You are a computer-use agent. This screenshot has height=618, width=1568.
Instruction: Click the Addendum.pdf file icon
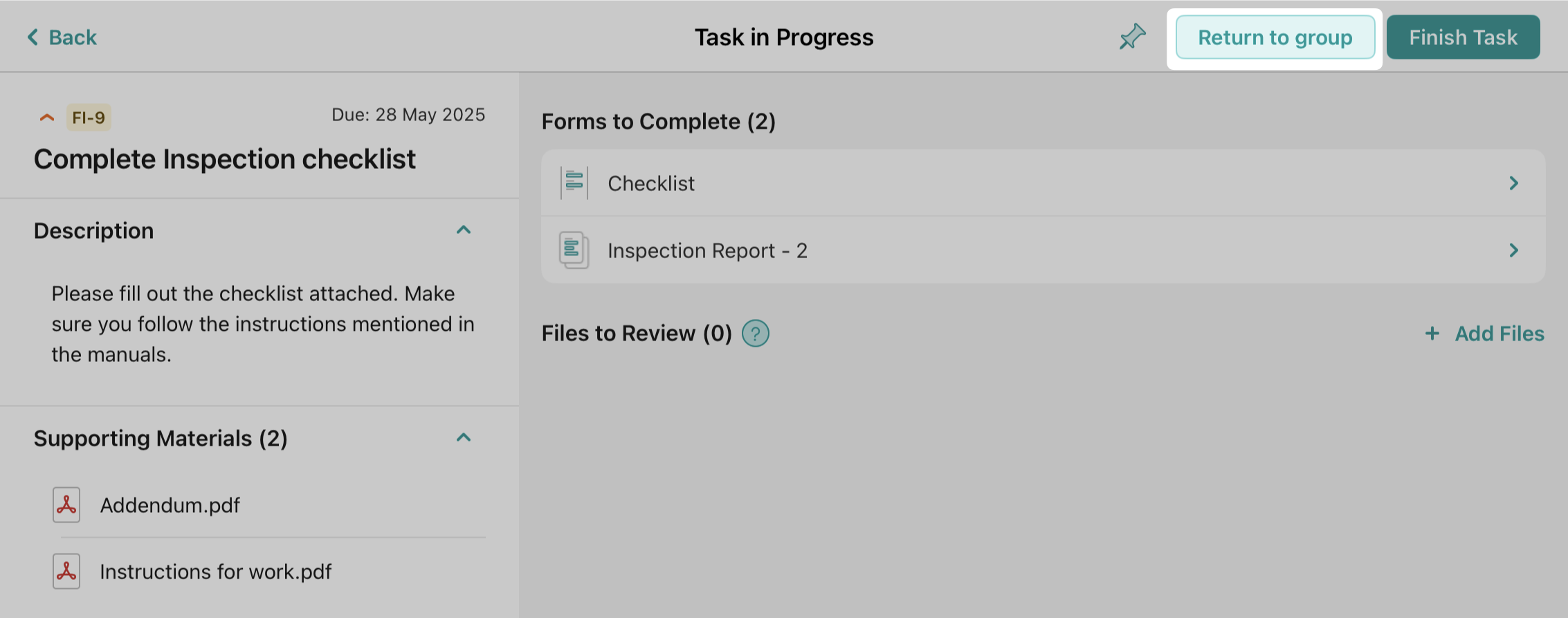66,505
